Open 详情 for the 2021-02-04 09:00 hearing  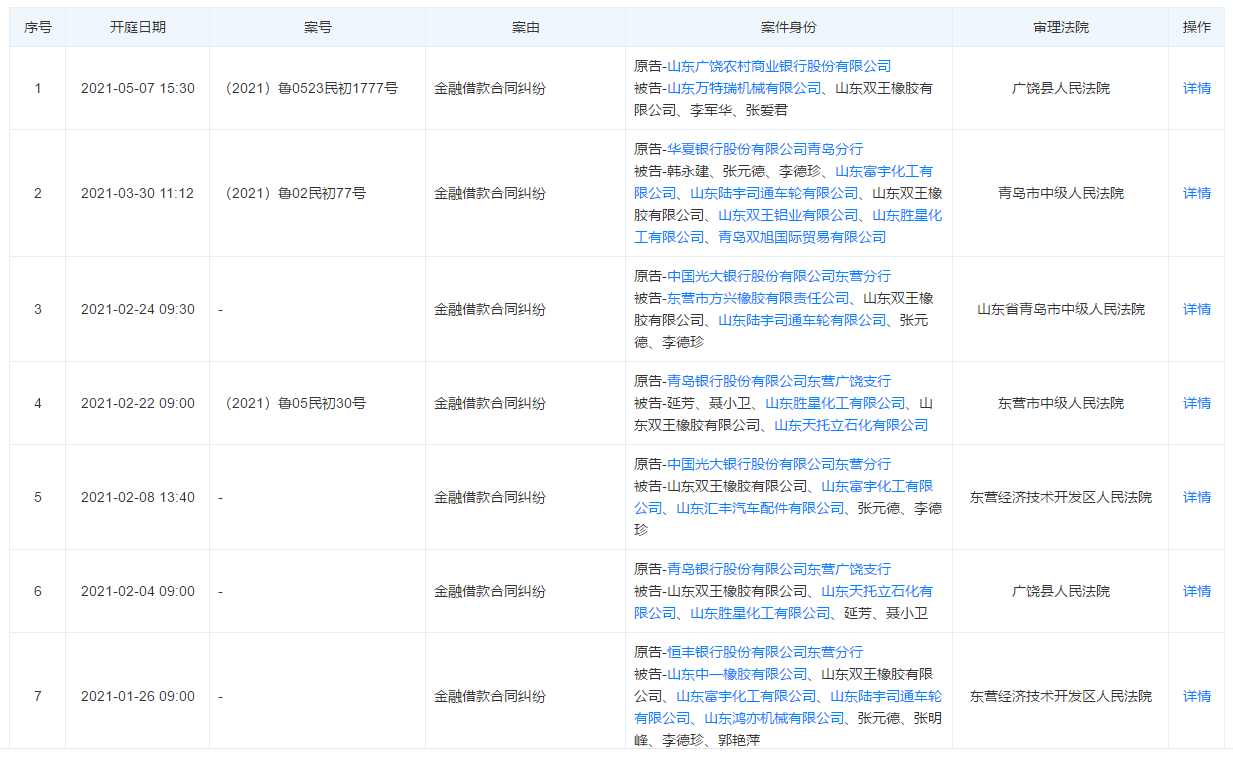tap(1196, 591)
